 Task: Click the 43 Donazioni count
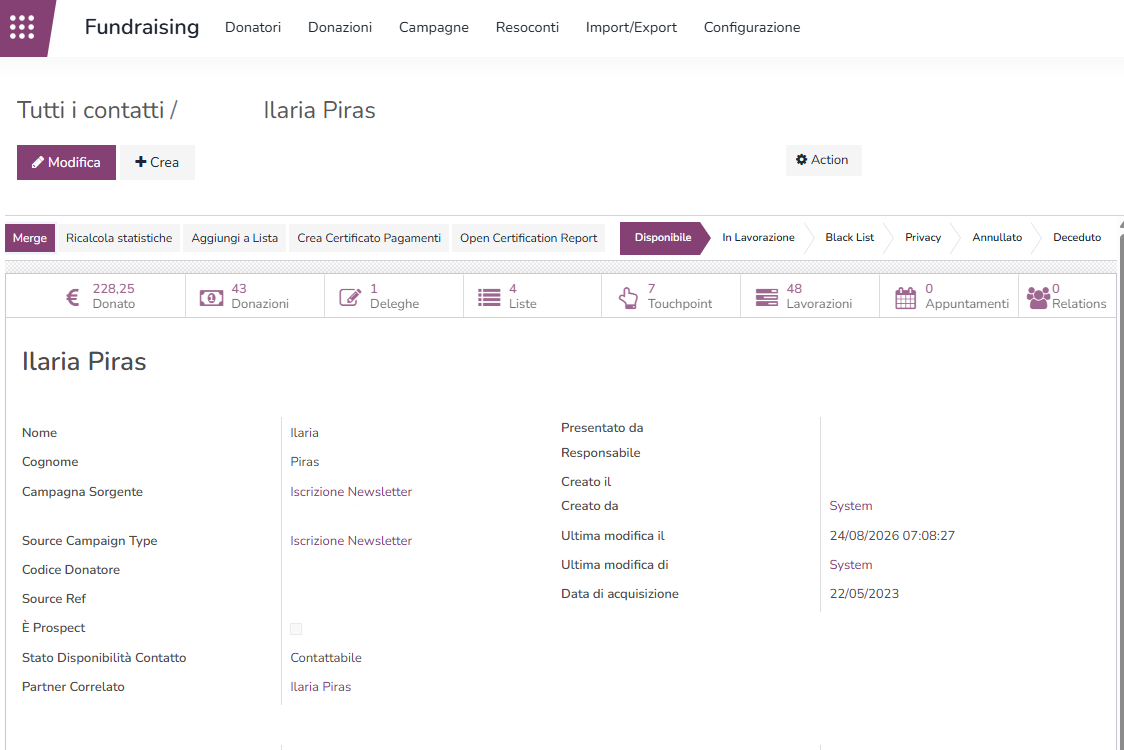(x=239, y=288)
